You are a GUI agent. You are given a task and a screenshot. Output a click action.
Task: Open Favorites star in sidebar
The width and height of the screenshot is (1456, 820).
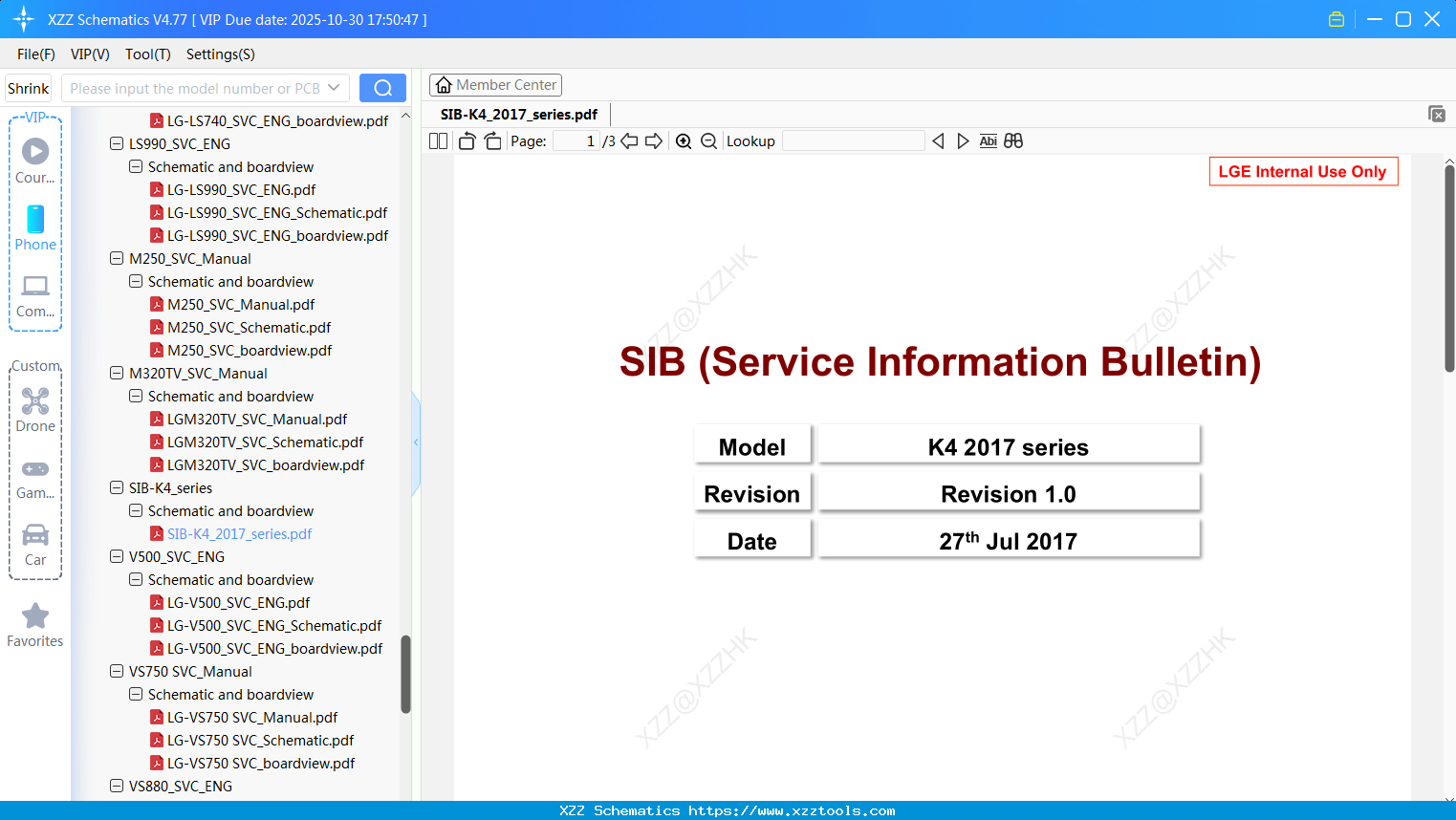click(x=35, y=625)
